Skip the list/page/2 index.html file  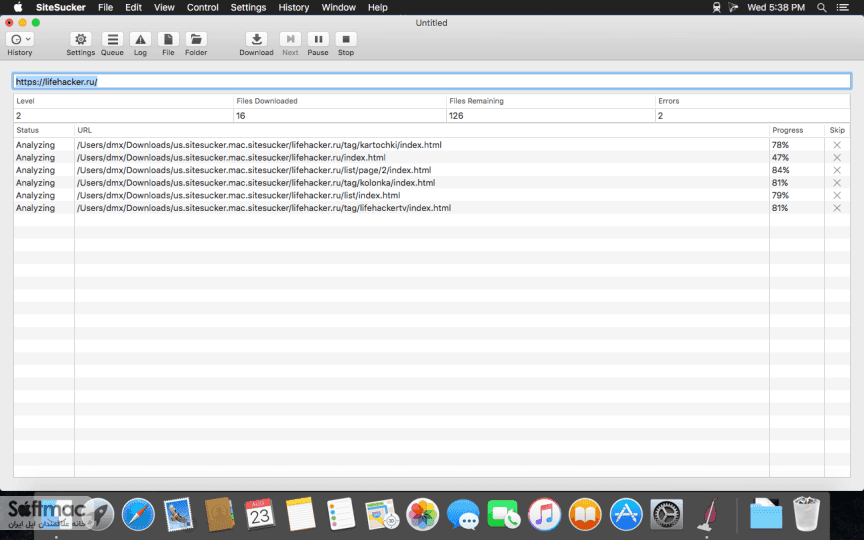[837, 170]
